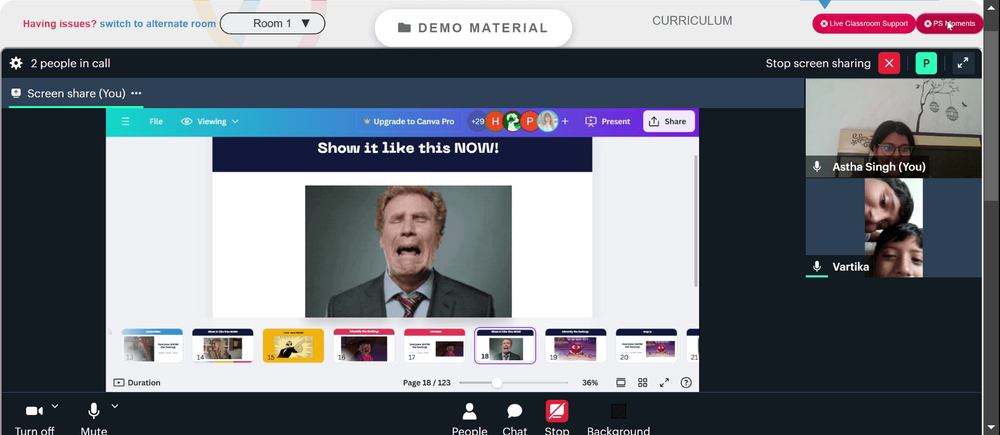Viewport: 1000px width, 435px height.
Task: Switch to the CURRICULUM tab
Action: (x=692, y=21)
